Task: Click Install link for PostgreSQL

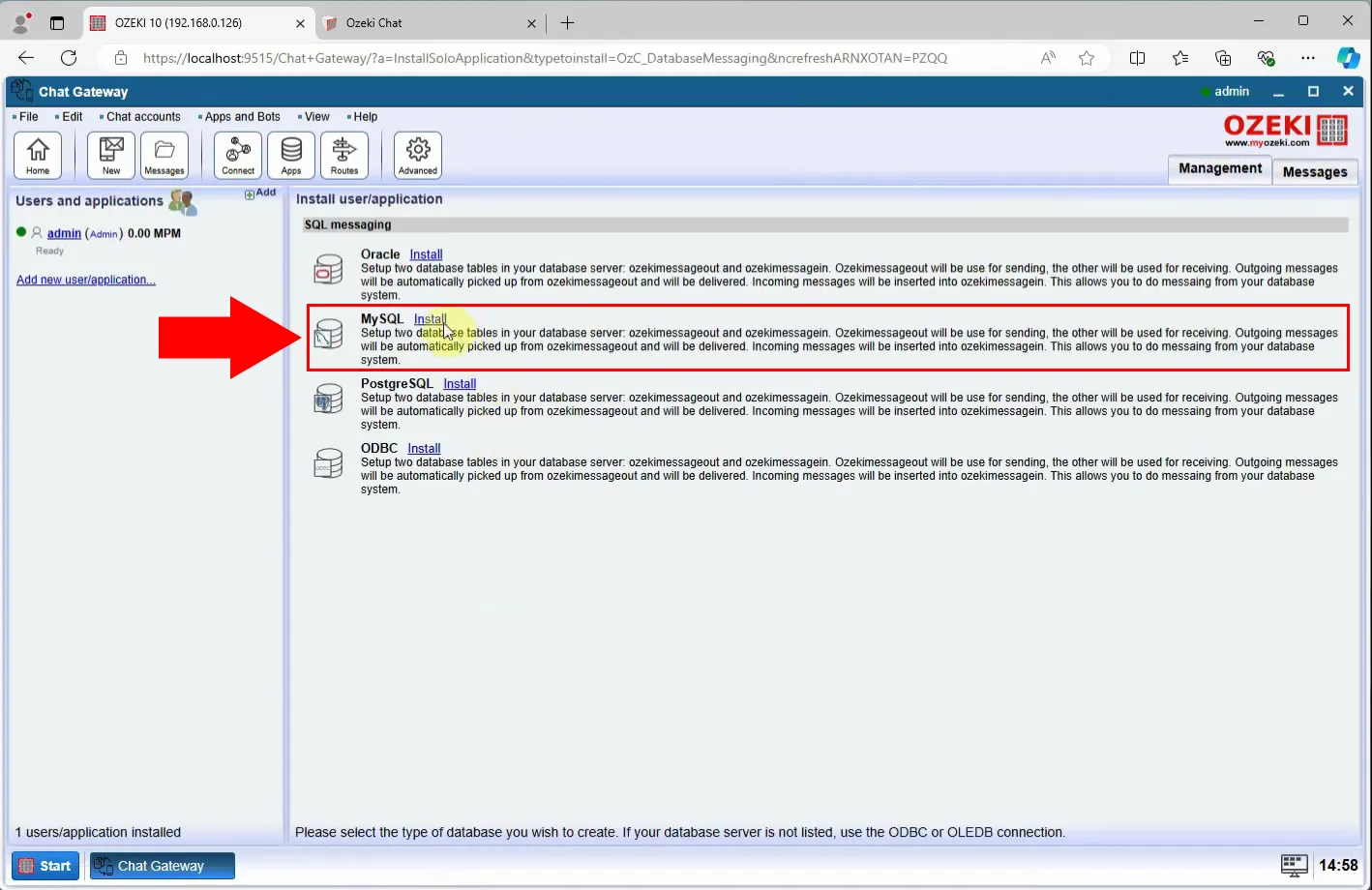Action: click(x=460, y=384)
